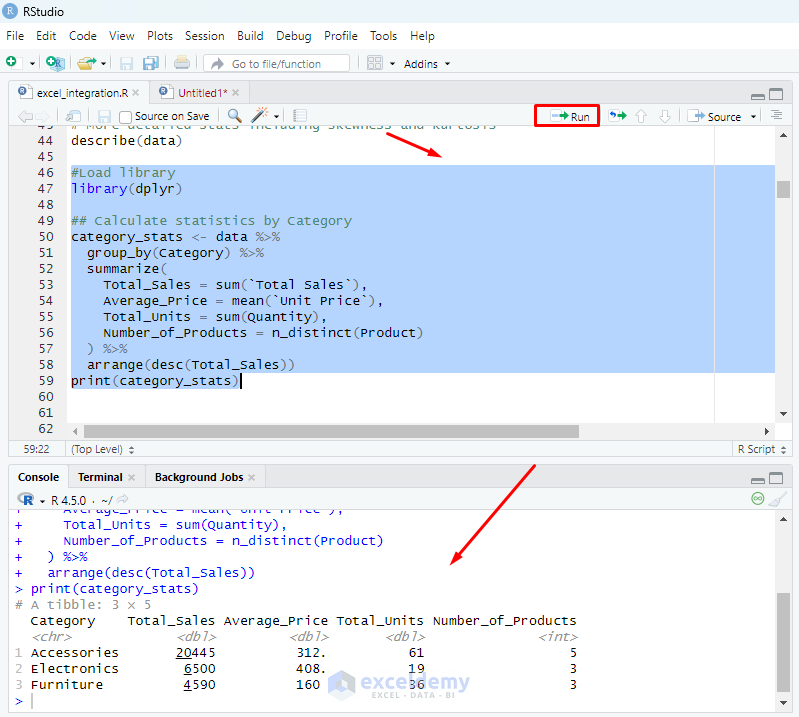Print the current file

click(x=182, y=63)
